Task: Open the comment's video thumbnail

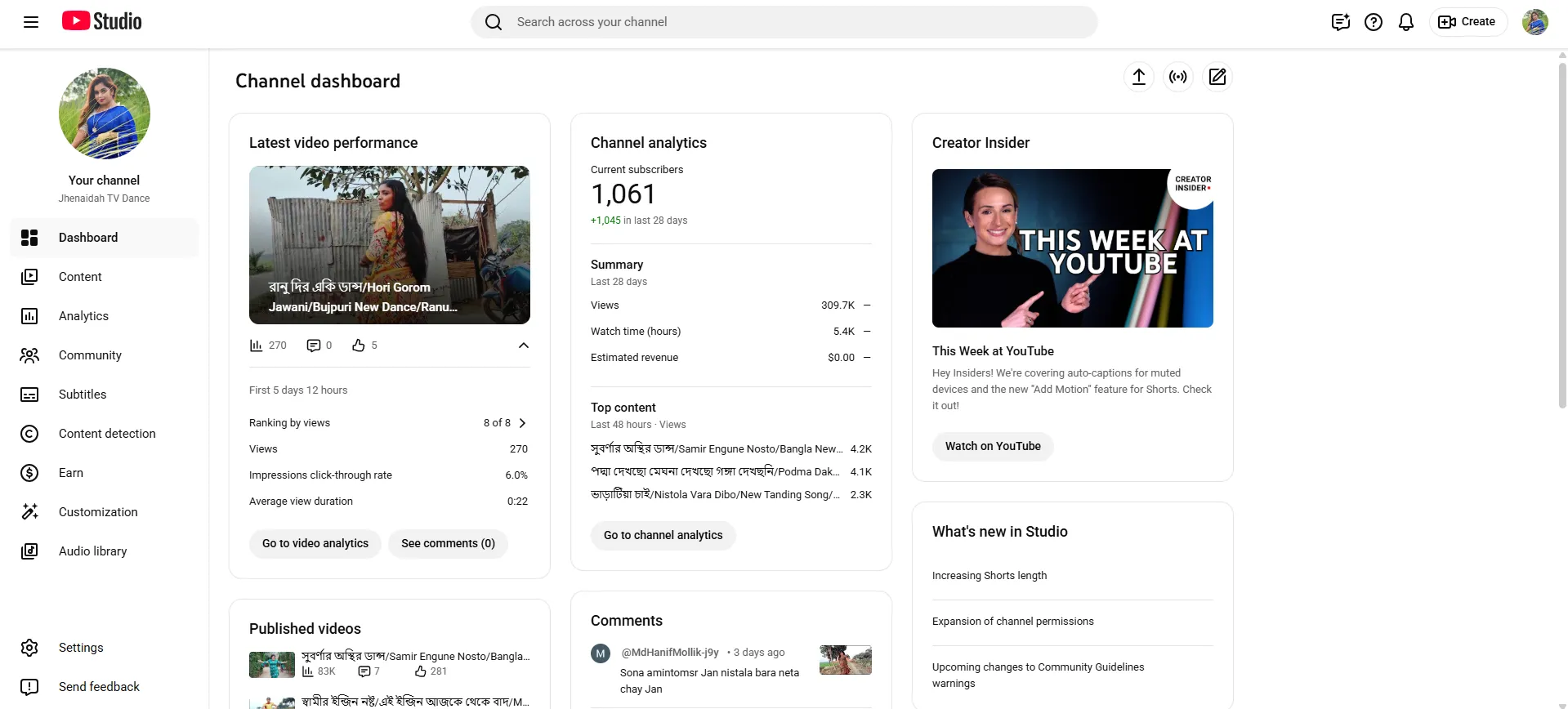Action: 846,660
